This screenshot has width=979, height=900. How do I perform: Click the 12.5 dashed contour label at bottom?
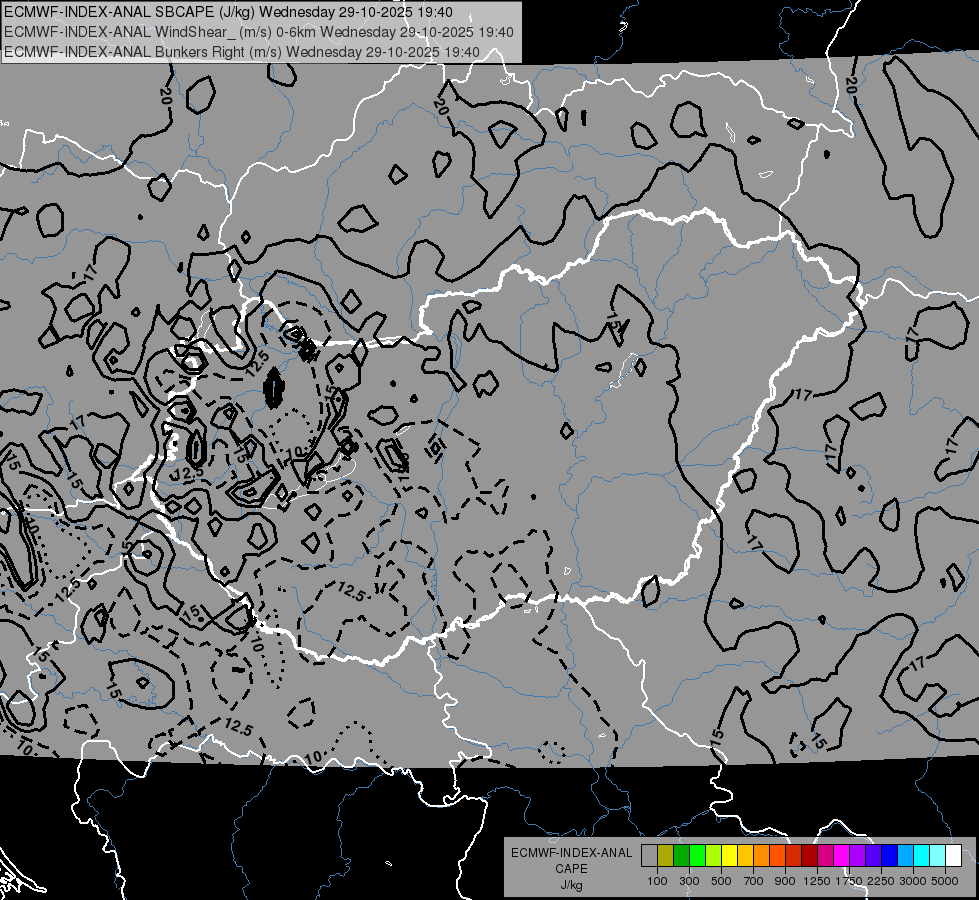pyautogui.click(x=238, y=727)
